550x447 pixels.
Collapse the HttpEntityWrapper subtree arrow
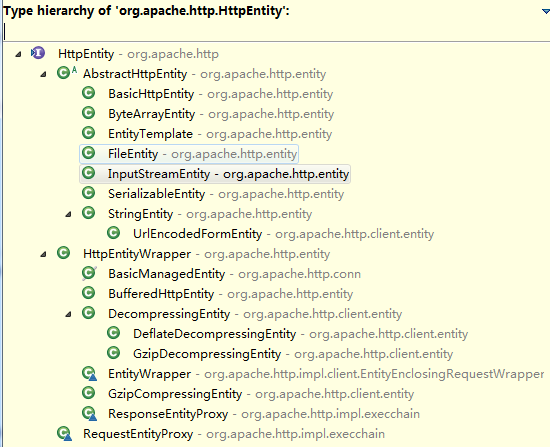pos(43,254)
